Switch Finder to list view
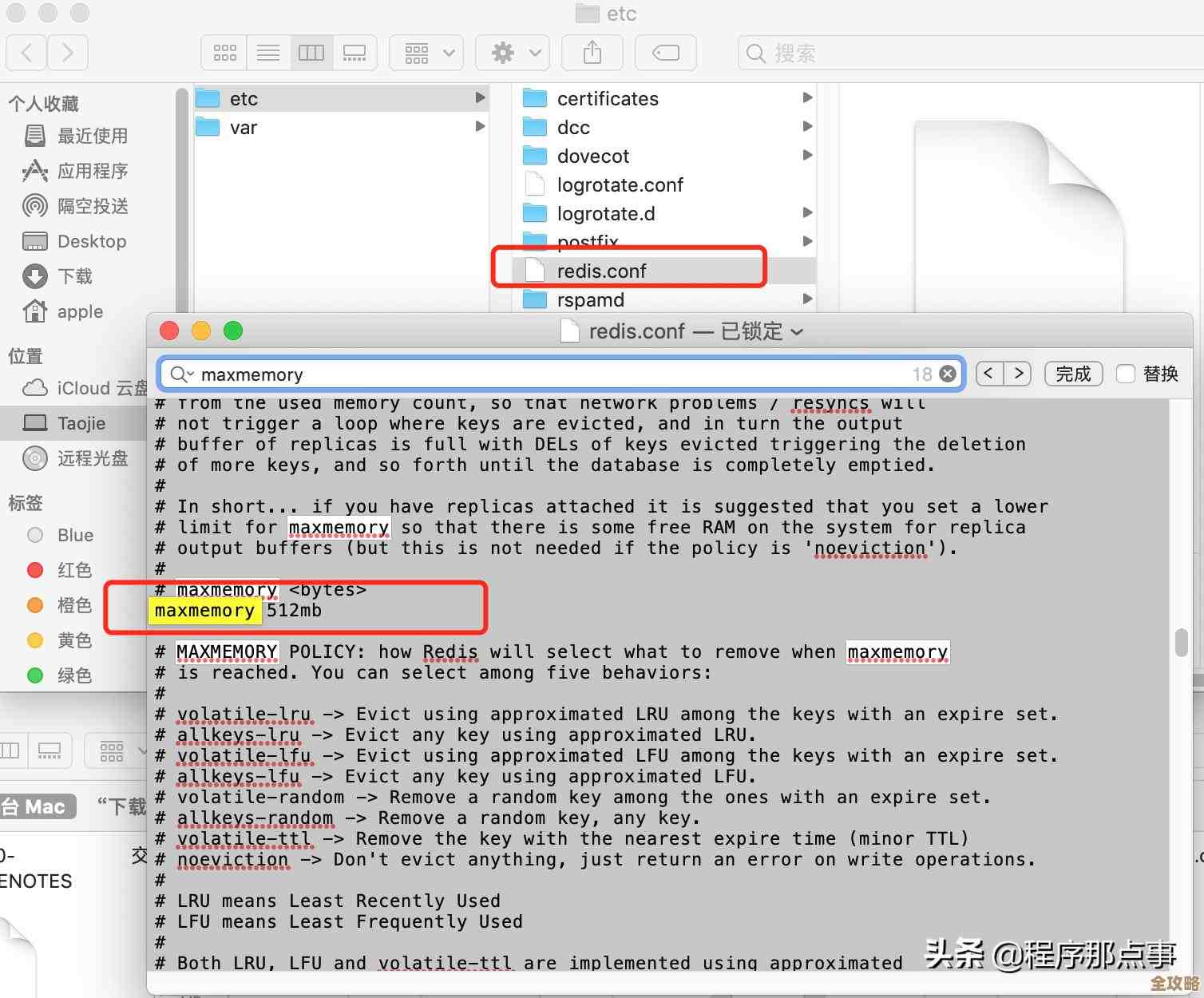 268,53
